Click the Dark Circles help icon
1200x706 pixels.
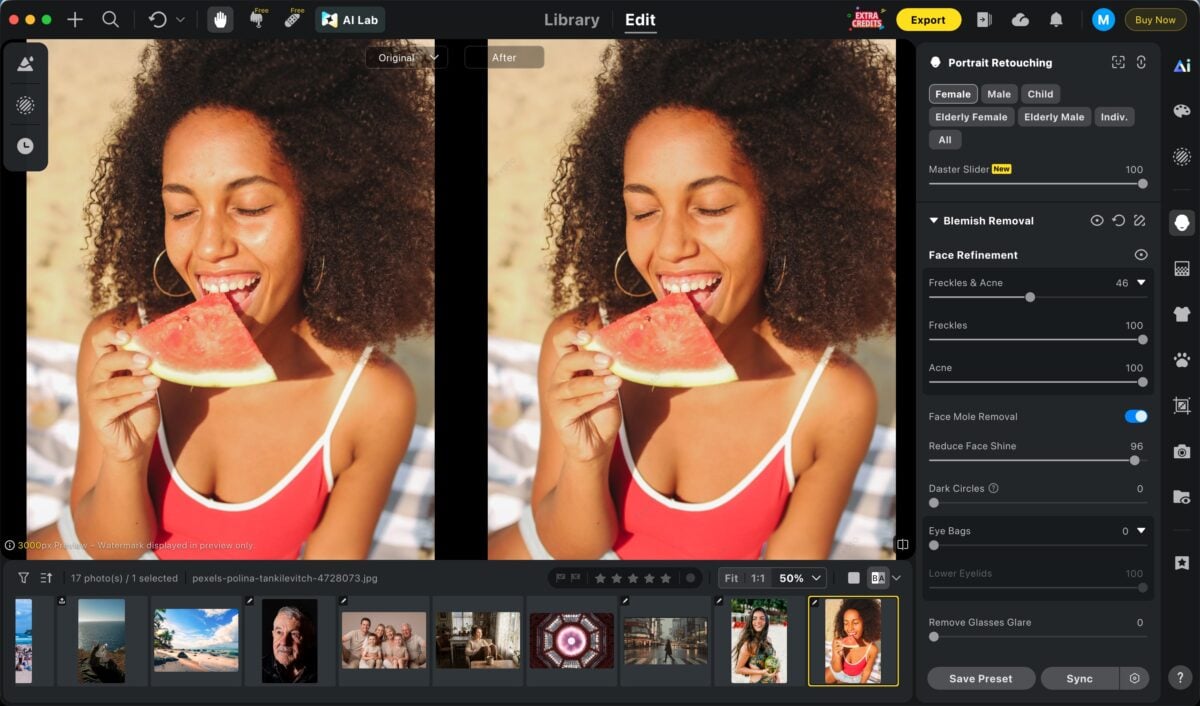pyautogui.click(x=993, y=488)
